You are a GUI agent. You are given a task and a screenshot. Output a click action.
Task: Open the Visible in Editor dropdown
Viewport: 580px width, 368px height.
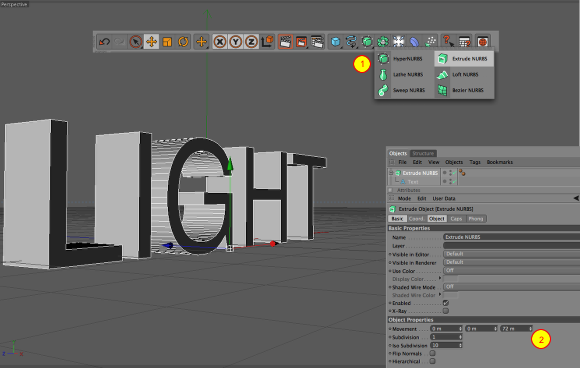(x=511, y=254)
